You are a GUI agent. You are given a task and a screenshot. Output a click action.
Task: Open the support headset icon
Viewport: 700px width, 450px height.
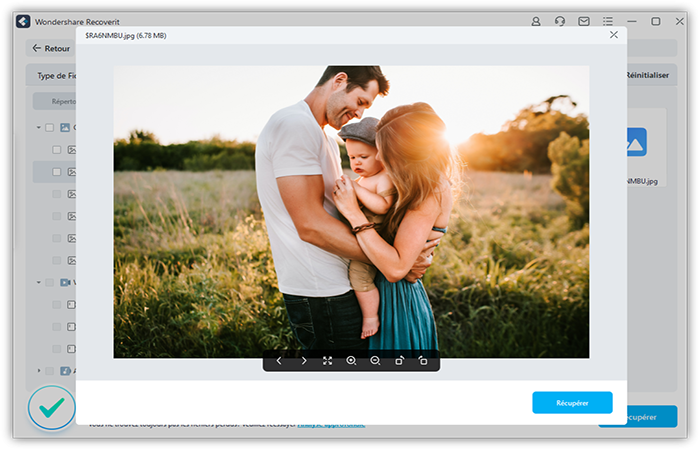click(560, 21)
